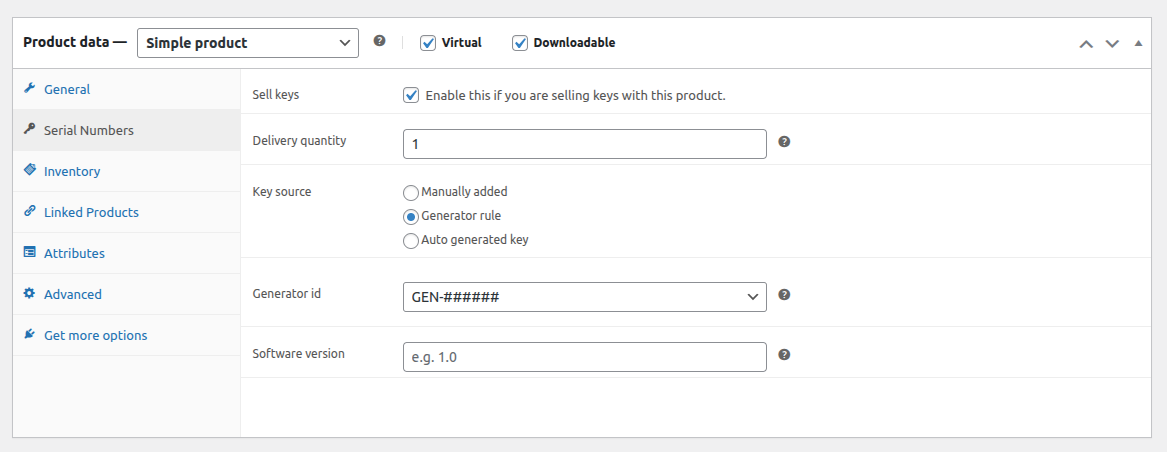The image size is (1167, 452).
Task: Click the General tab wrench icon
Action: 30,89
